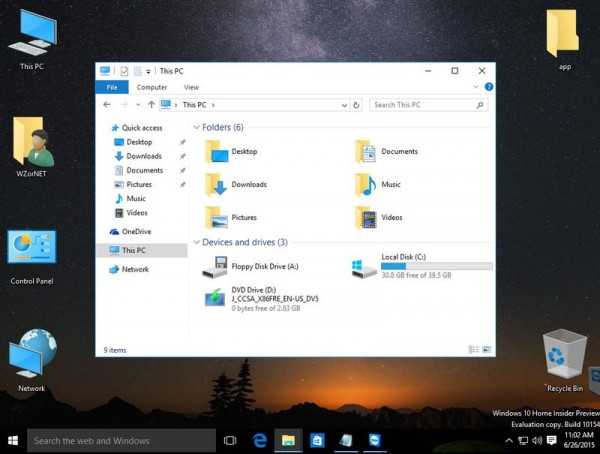Viewport: 600px width, 454px height.
Task: Refresh the This PC view
Action: (356, 105)
